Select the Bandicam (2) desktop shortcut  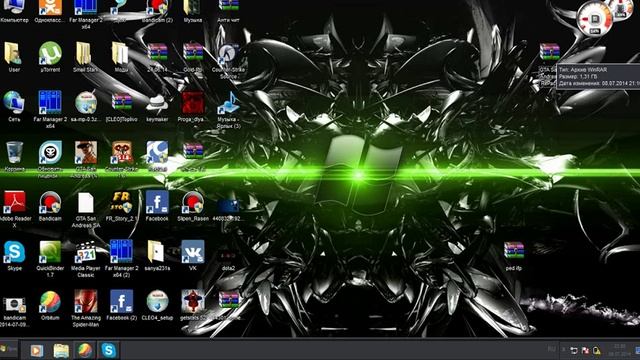tap(157, 7)
